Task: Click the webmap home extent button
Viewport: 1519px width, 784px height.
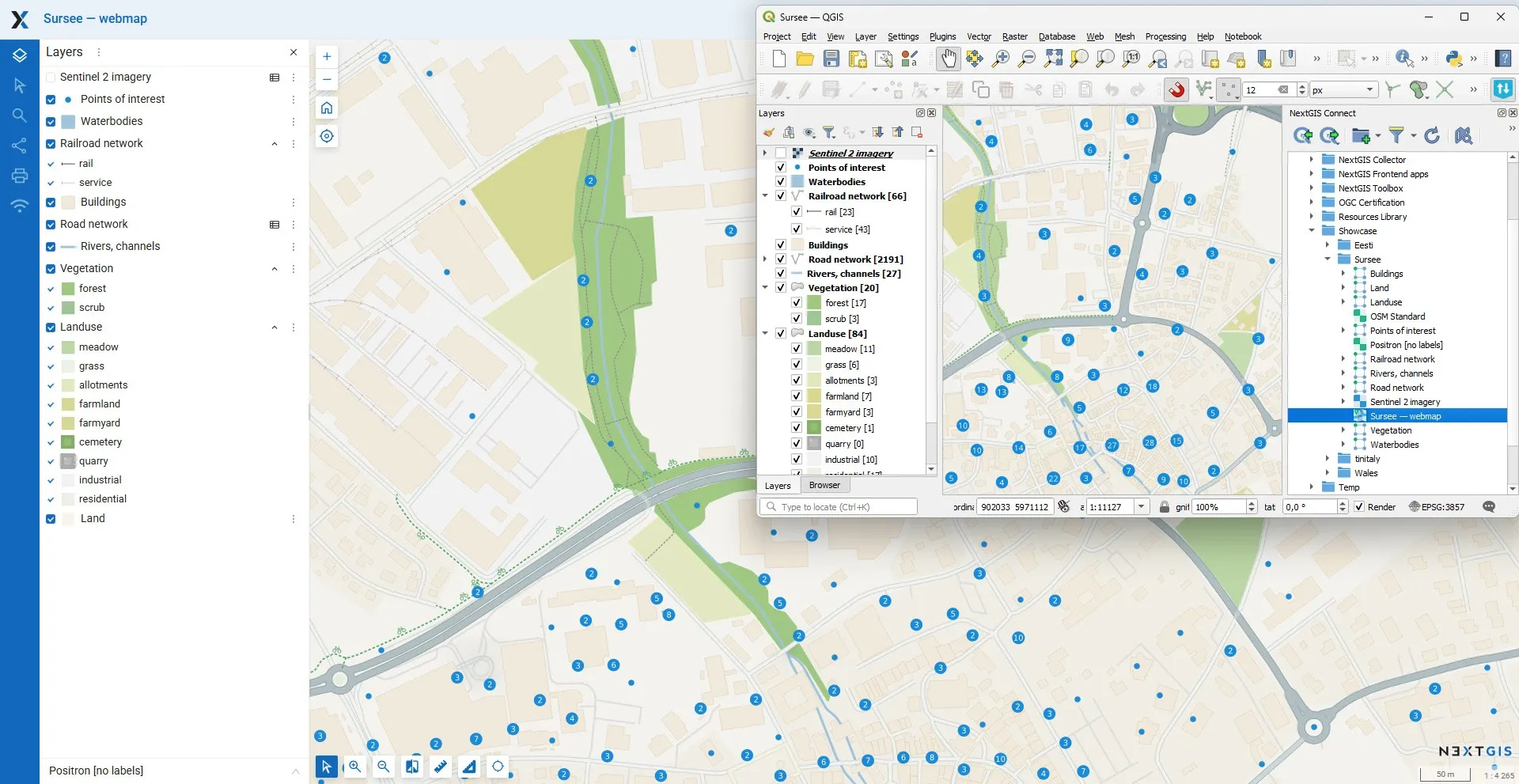Action: pyautogui.click(x=327, y=108)
